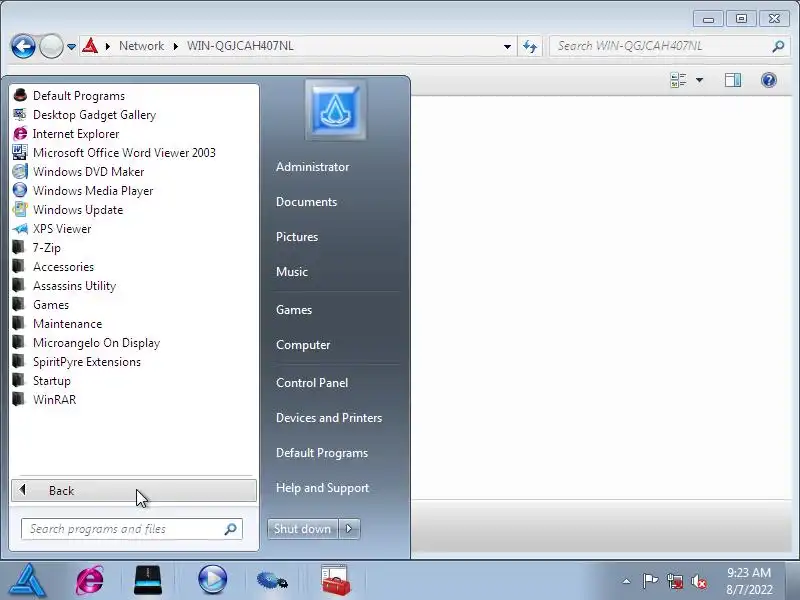
Task: Toggle the preview pane
Action: point(733,80)
